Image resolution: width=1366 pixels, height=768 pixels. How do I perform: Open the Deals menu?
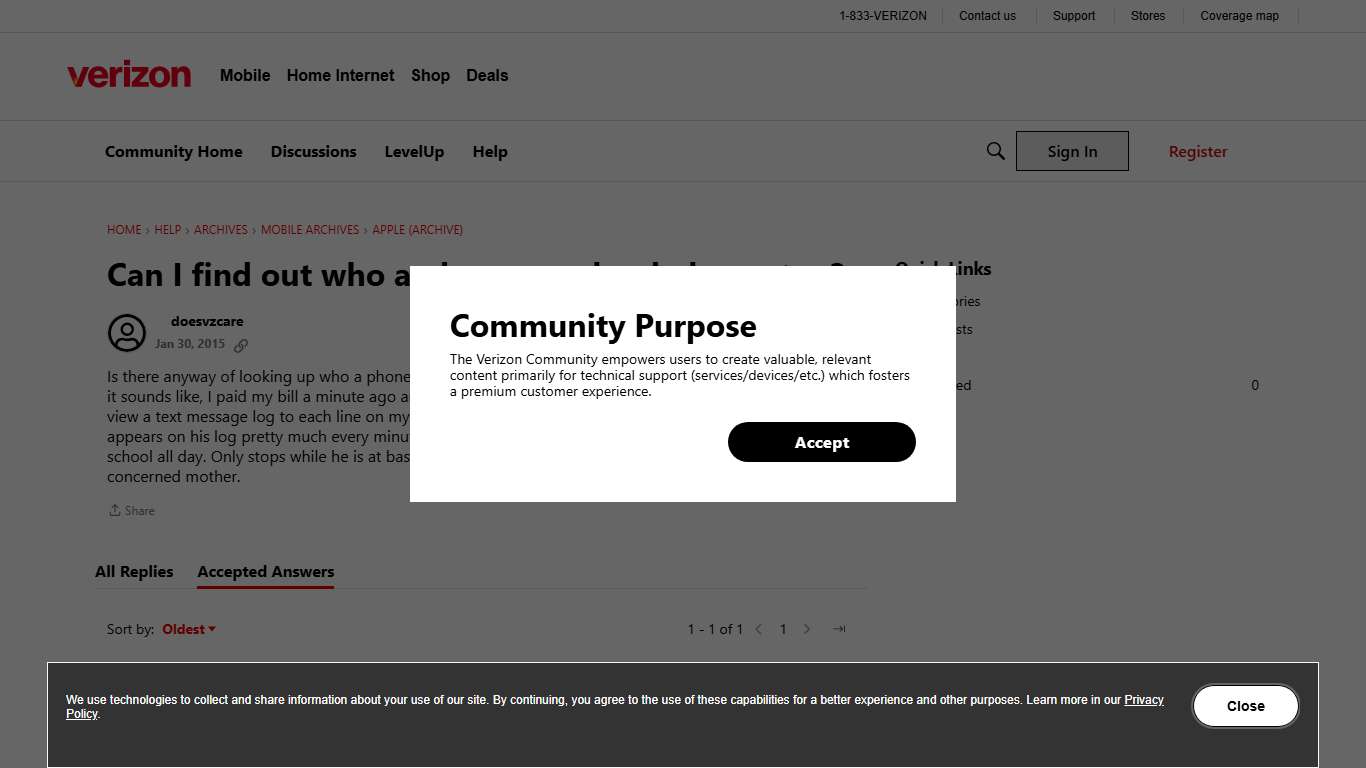click(487, 75)
